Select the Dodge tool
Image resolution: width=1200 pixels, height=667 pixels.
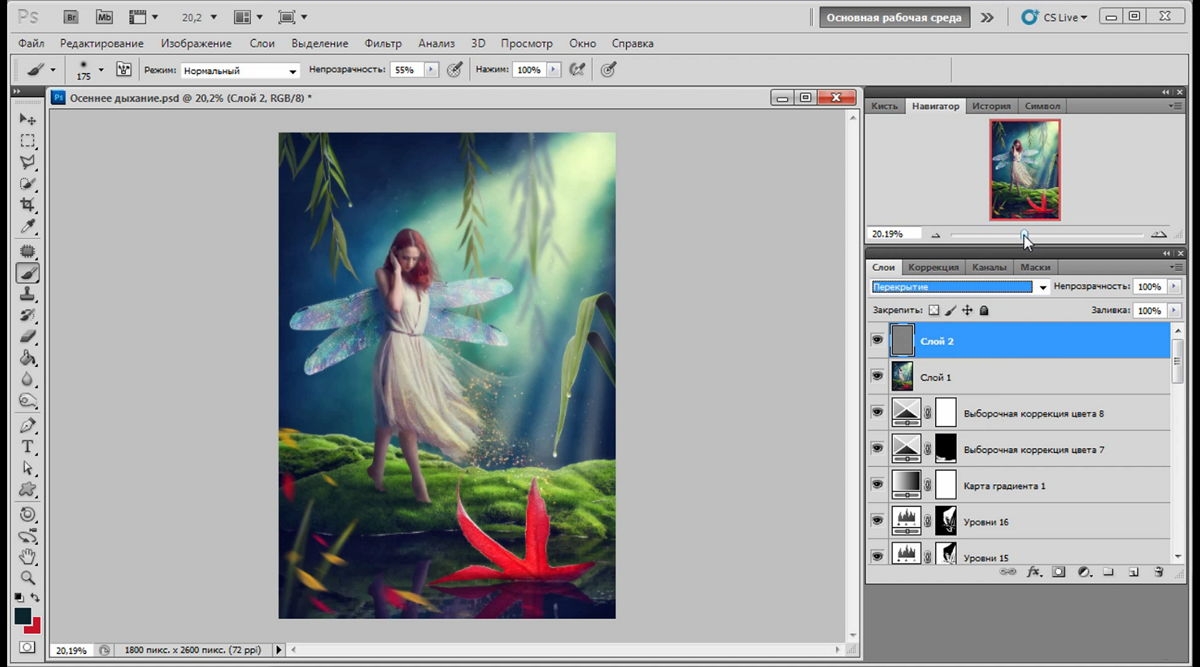28,402
